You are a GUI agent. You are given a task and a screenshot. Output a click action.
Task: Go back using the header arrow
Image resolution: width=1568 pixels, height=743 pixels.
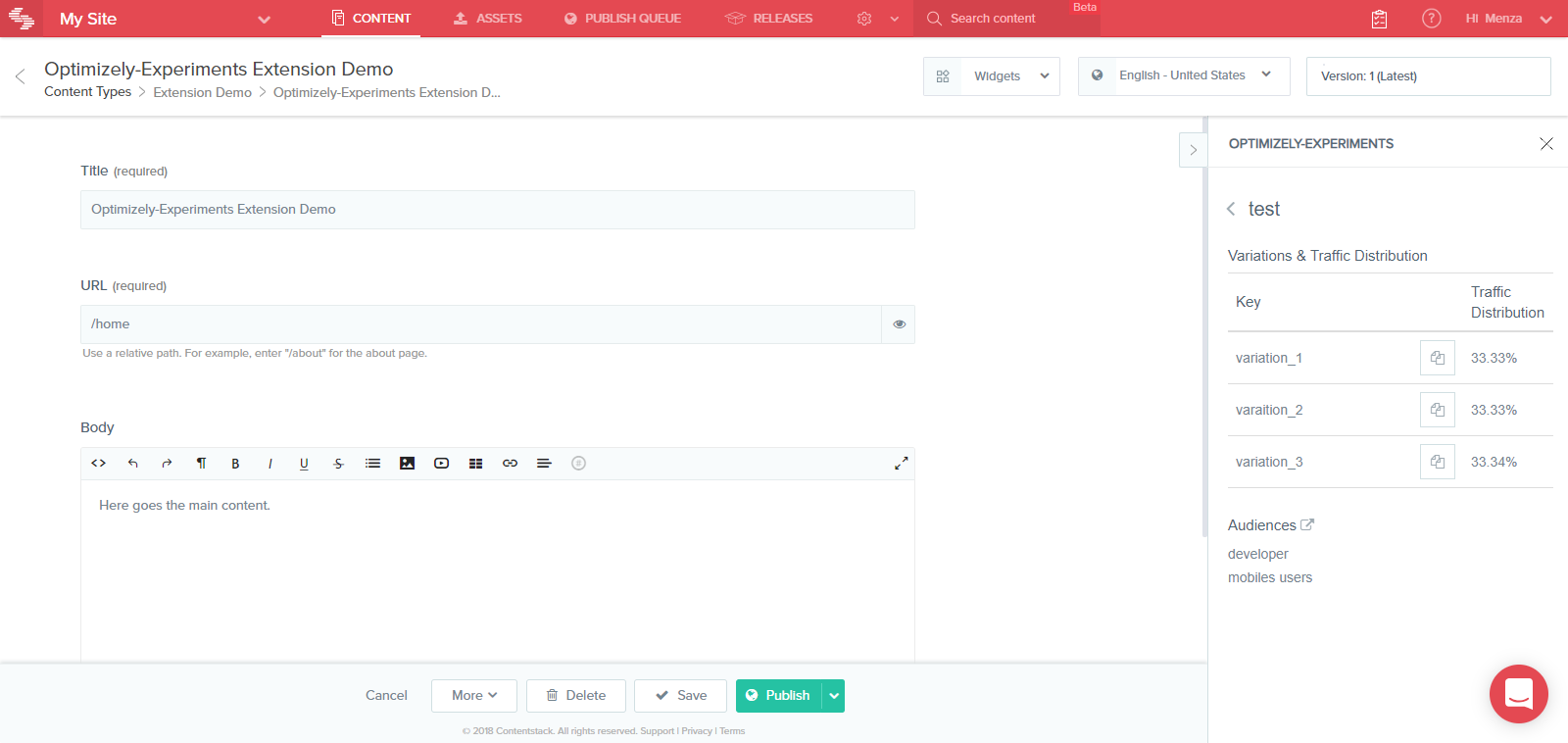tap(20, 76)
